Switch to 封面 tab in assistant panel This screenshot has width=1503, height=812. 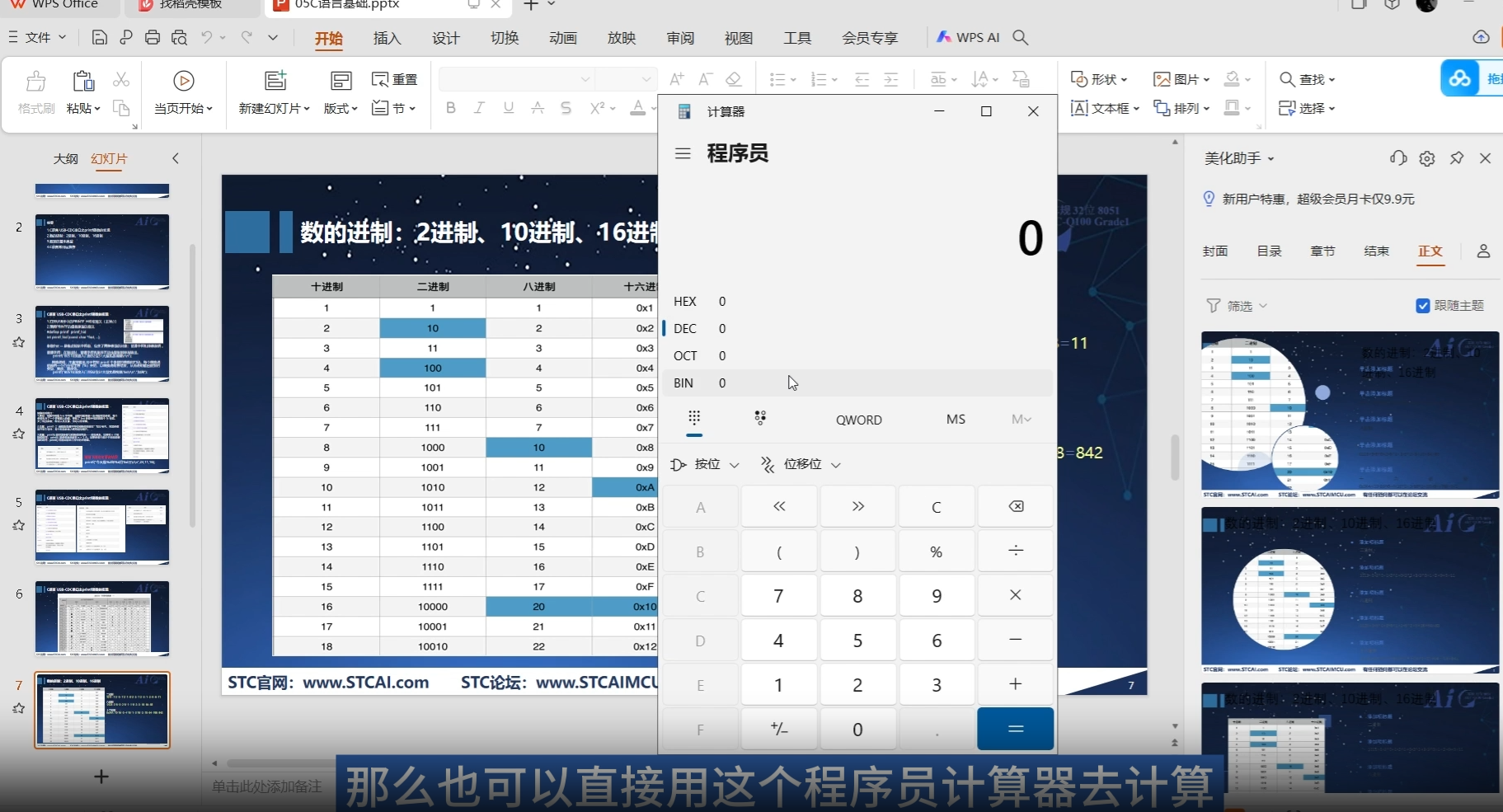point(1215,251)
